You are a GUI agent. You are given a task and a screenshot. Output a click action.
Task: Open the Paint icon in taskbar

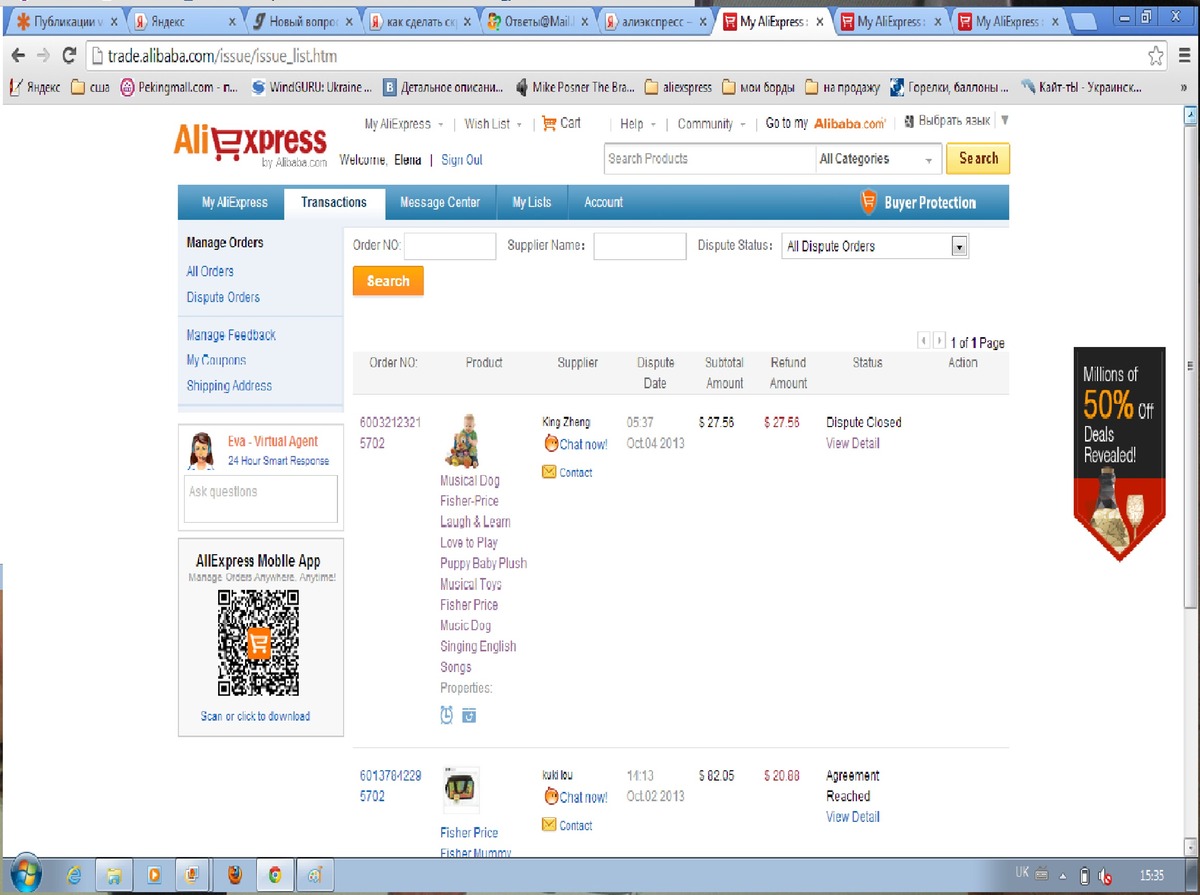click(315, 875)
